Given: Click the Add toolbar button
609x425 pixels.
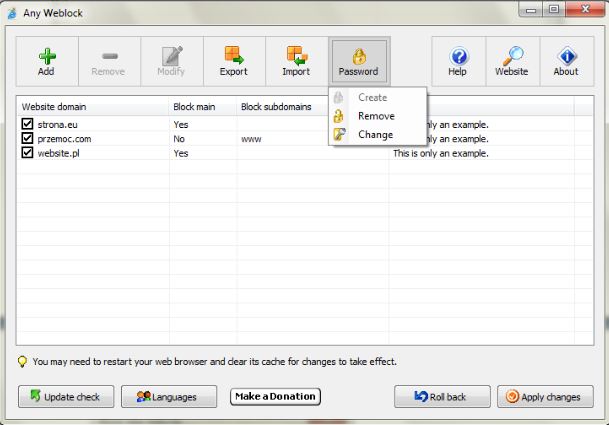Looking at the screenshot, I should click(x=47, y=61).
